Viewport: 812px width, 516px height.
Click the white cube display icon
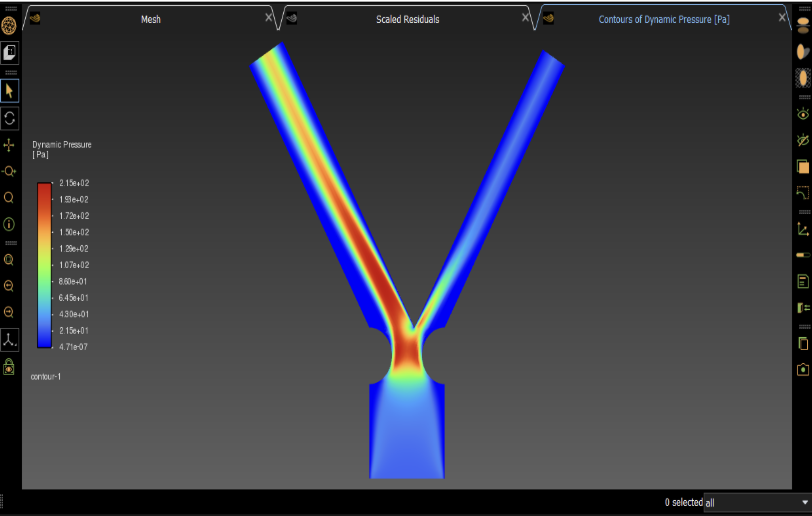click(x=9, y=52)
